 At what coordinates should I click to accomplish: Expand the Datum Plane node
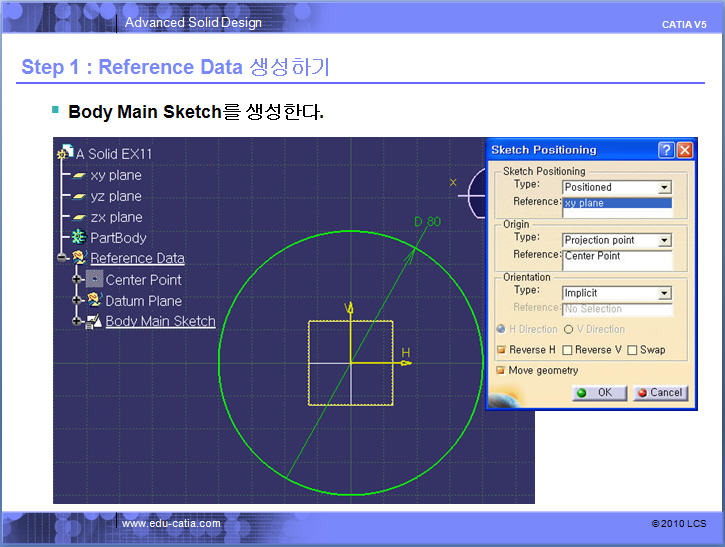tap(77, 300)
